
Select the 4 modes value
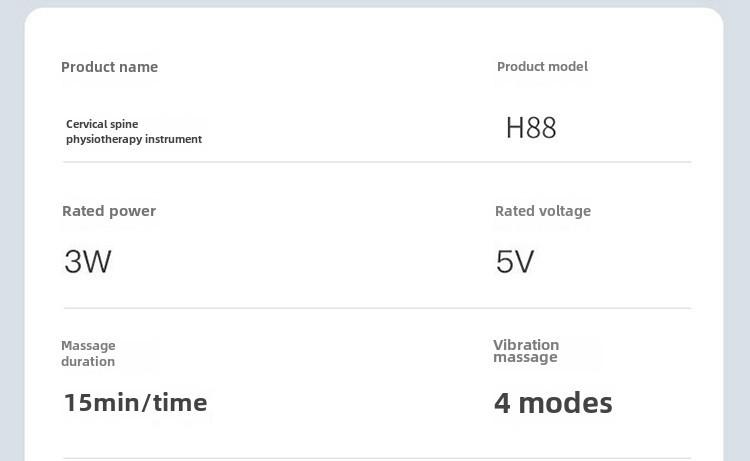pos(553,403)
